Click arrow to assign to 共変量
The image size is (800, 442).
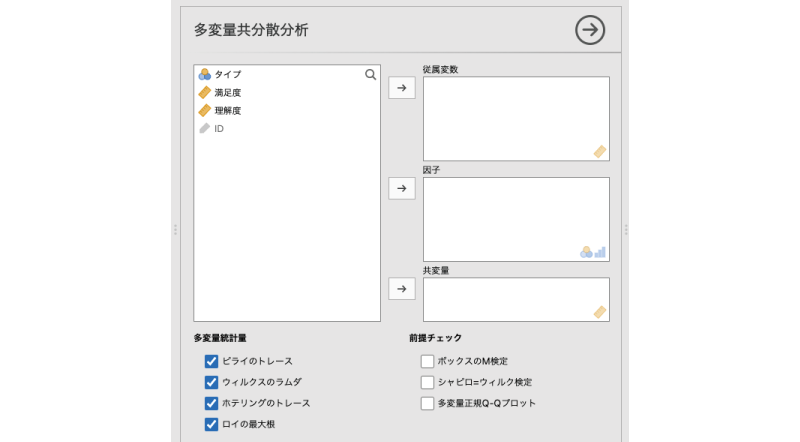pyautogui.click(x=401, y=288)
